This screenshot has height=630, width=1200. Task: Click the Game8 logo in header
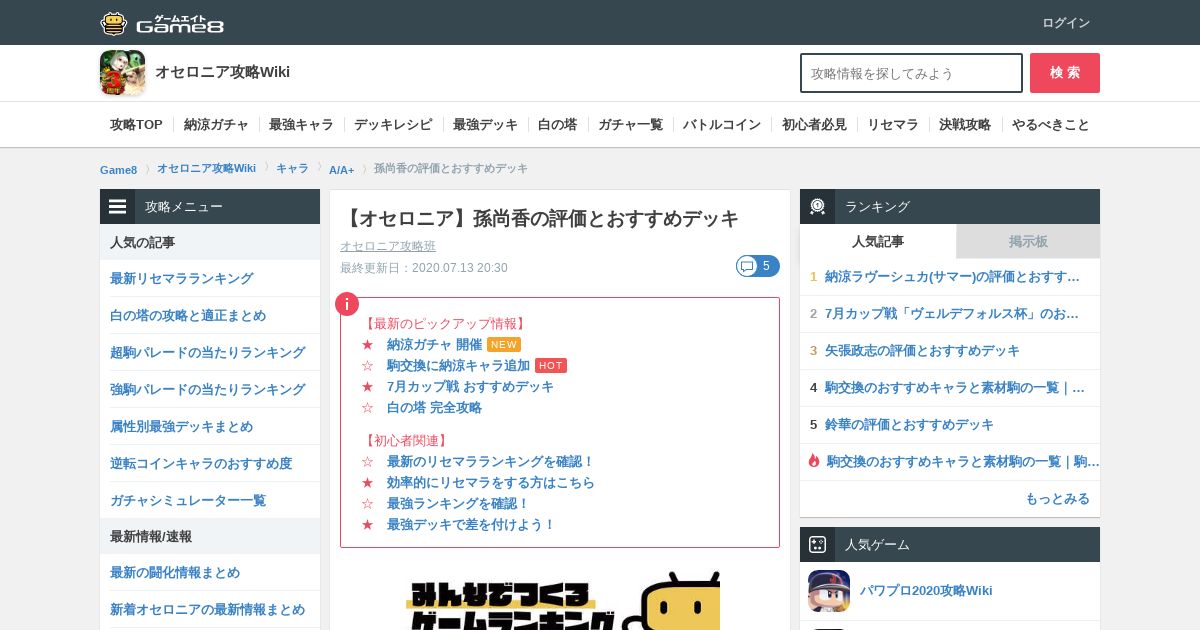click(x=162, y=23)
